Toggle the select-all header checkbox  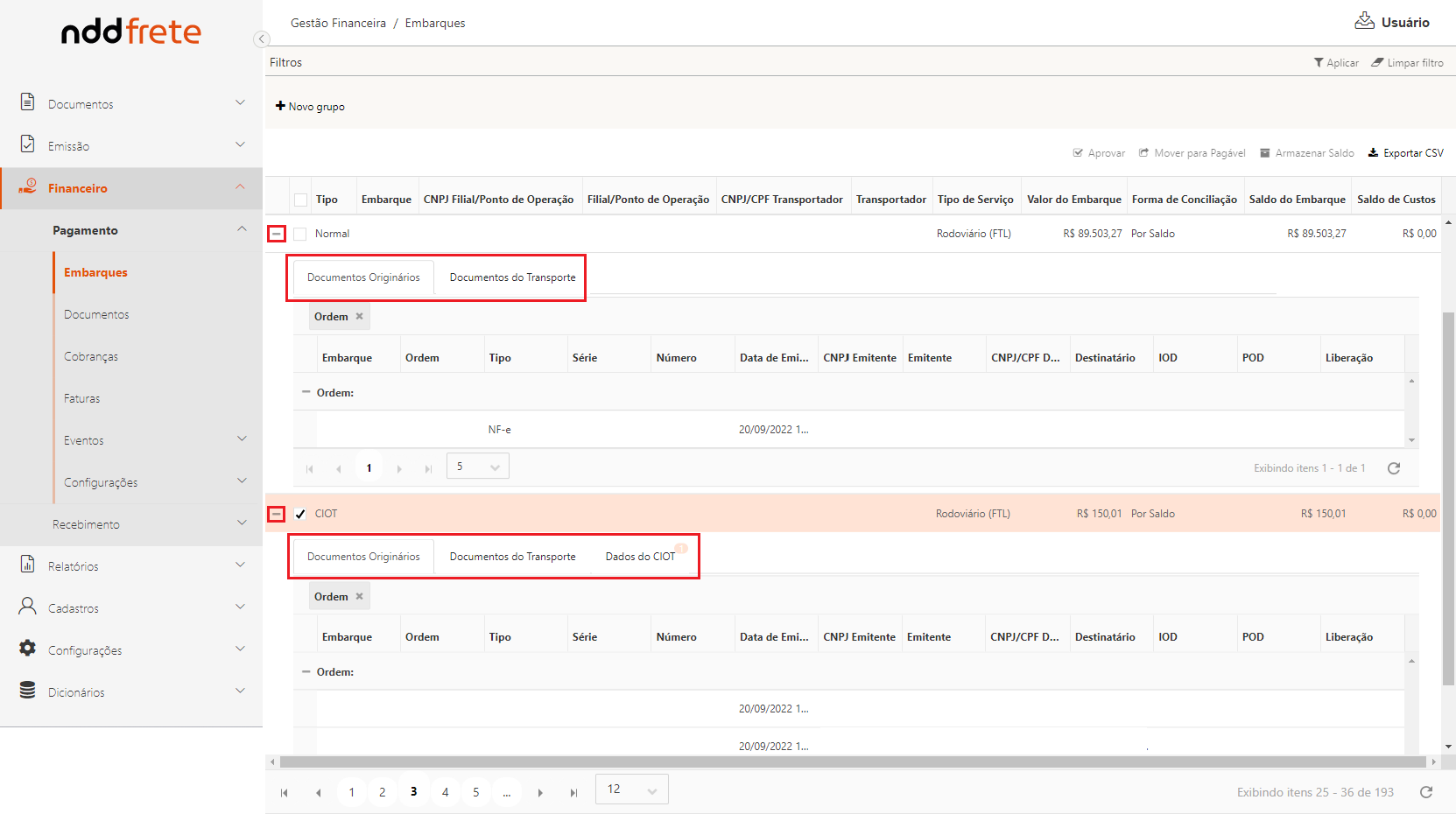[x=300, y=200]
